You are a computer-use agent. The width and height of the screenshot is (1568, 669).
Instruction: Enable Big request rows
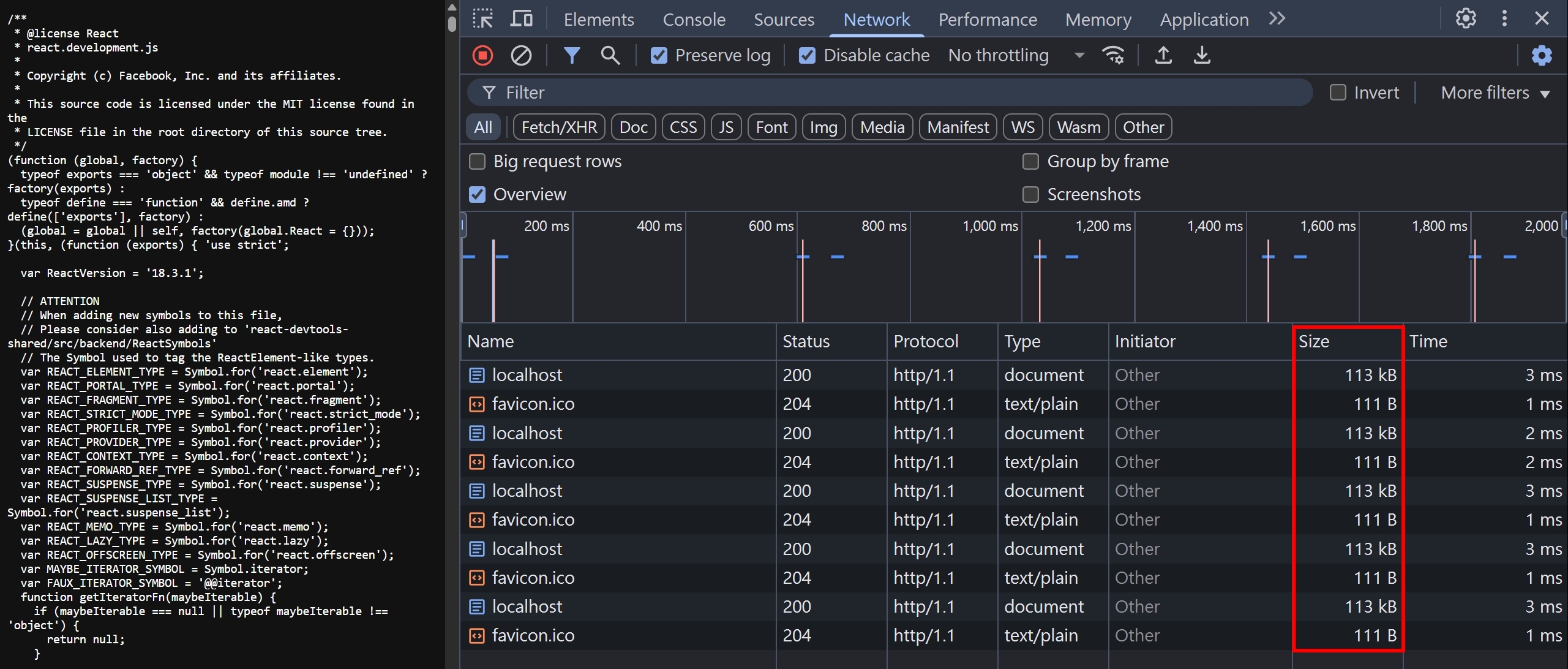(x=477, y=161)
